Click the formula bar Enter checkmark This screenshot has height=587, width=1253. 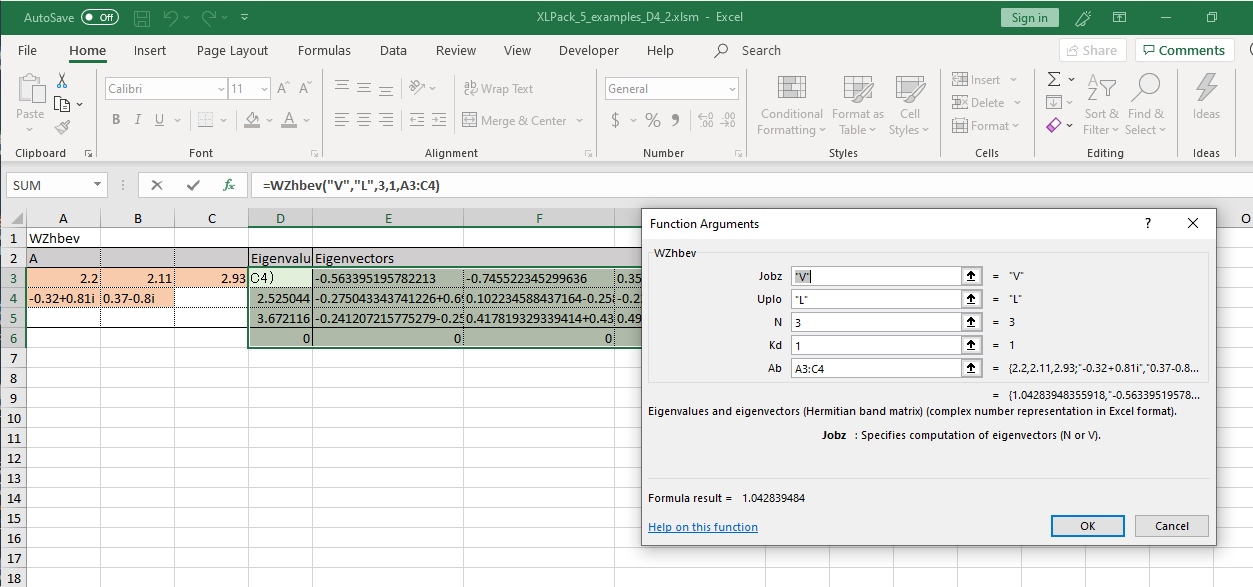[x=193, y=185]
